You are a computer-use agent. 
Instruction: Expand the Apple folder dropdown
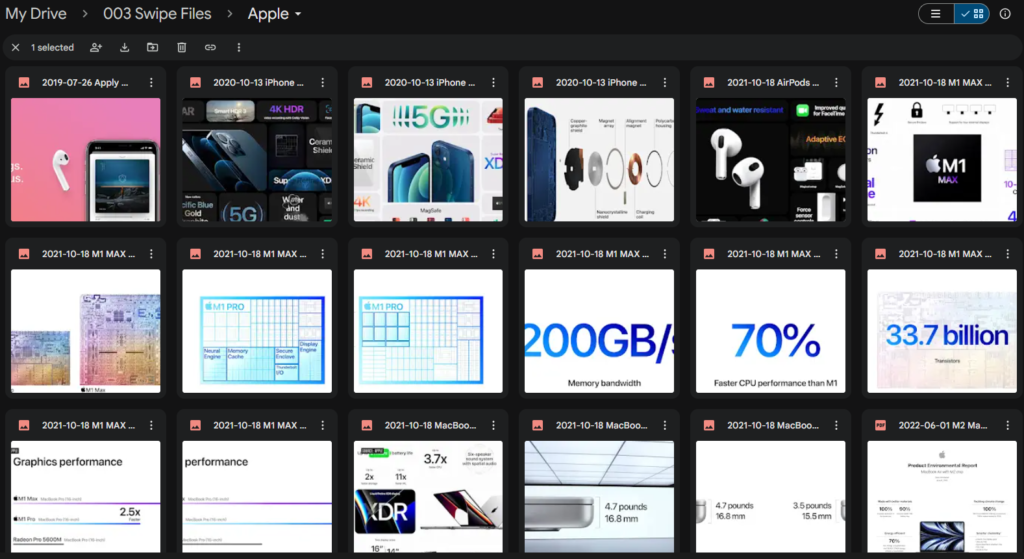click(x=298, y=15)
